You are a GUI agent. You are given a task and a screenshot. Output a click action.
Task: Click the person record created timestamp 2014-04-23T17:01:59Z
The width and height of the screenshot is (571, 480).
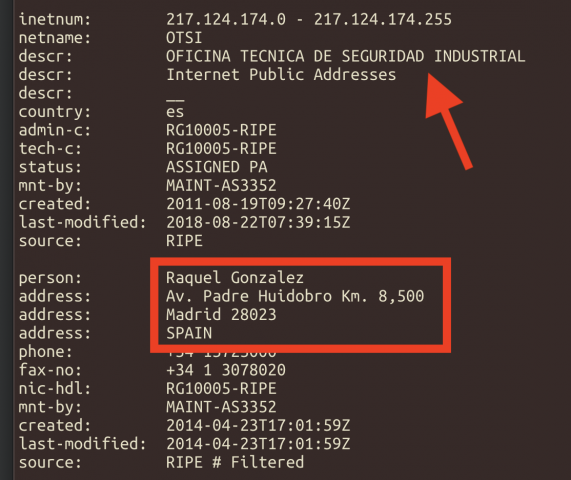[258, 425]
